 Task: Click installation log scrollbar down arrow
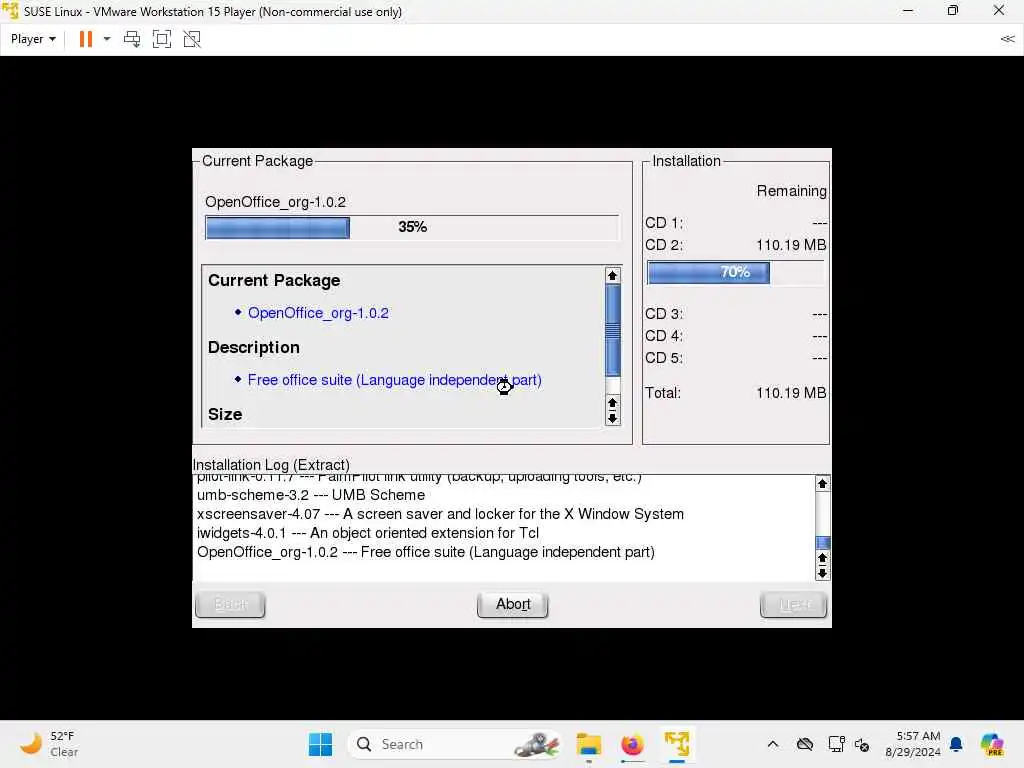822,573
